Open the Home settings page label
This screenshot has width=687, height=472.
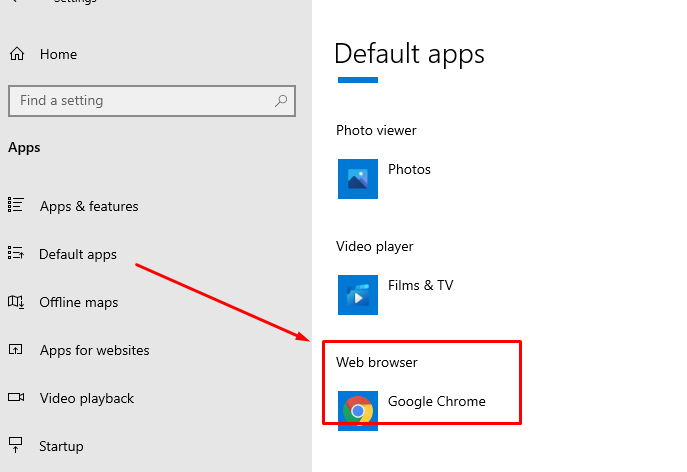point(58,54)
